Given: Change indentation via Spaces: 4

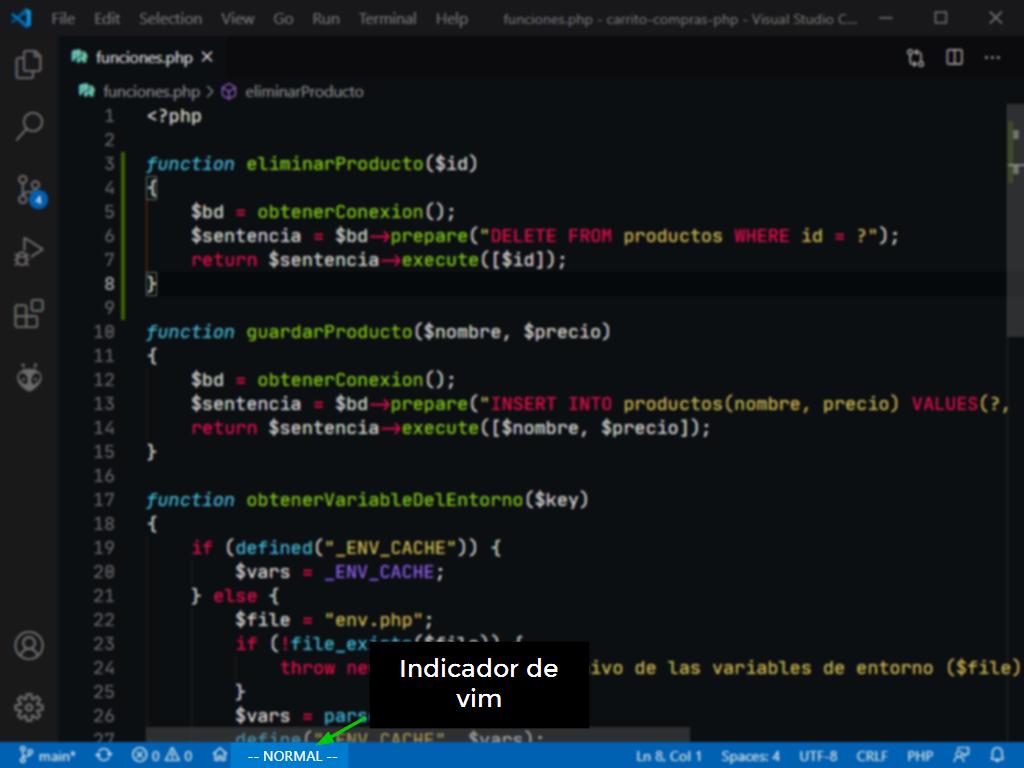Looking at the screenshot, I should click(750, 756).
